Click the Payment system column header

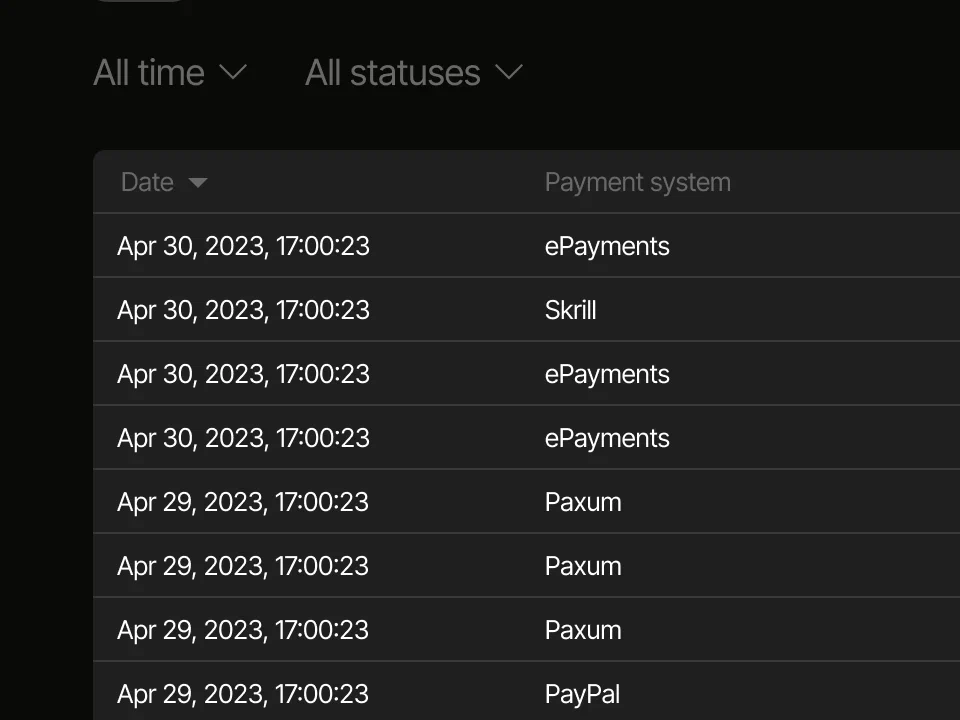[637, 182]
